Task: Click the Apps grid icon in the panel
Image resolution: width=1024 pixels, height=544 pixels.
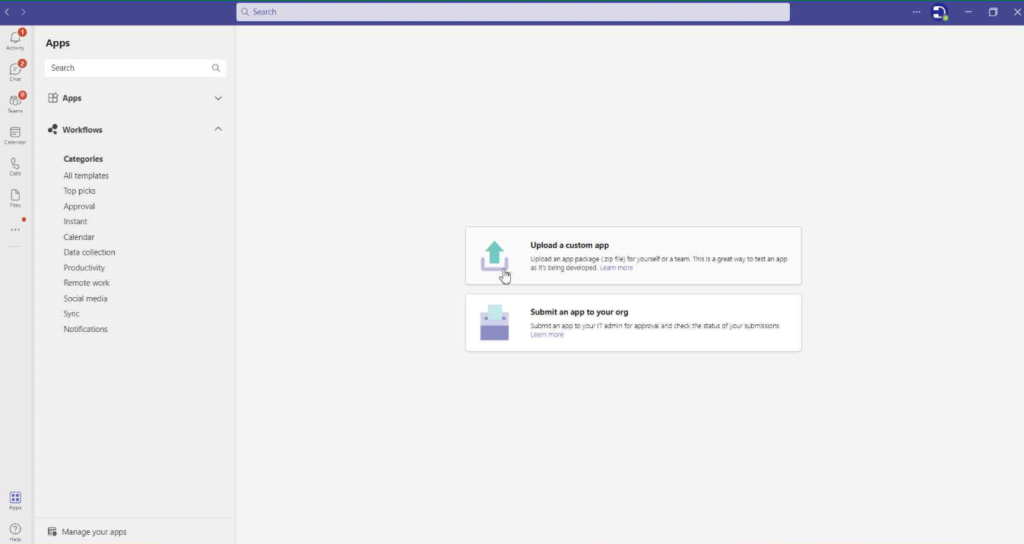Action: point(53,98)
